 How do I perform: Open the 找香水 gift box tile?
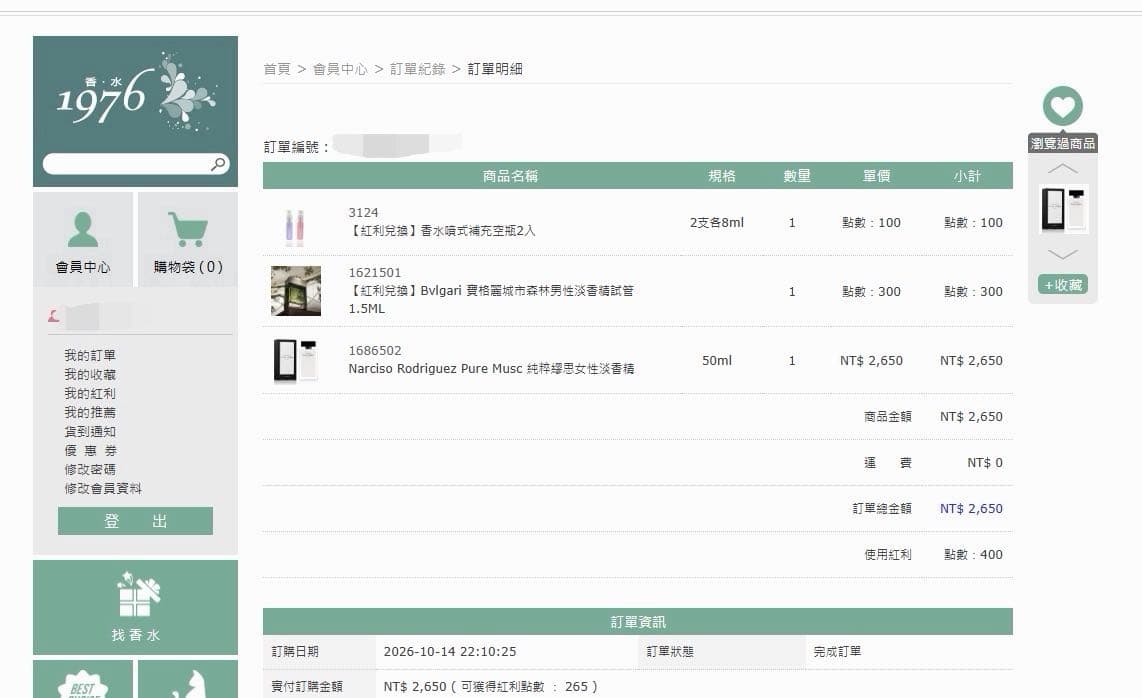(x=135, y=607)
